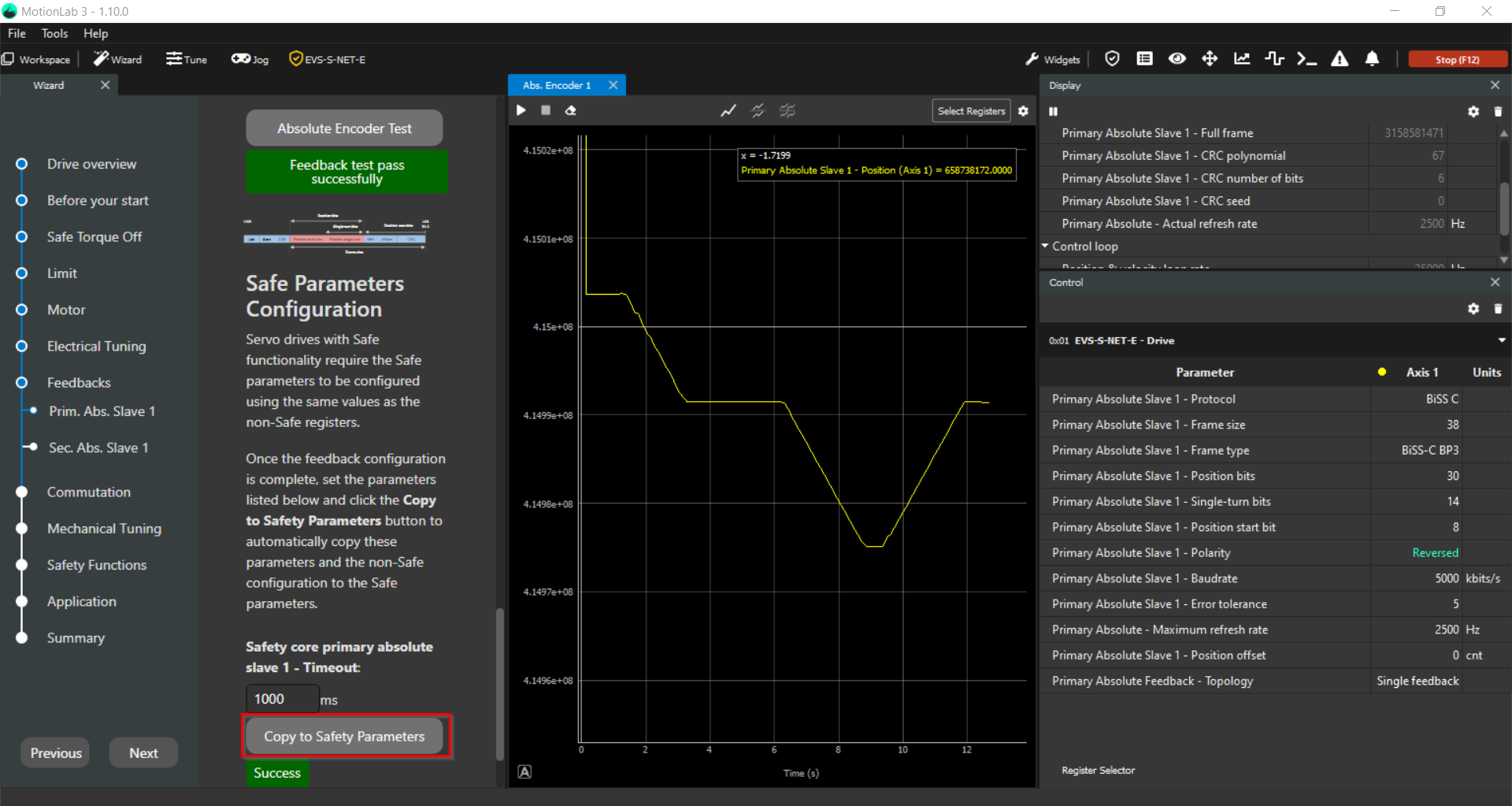Open the chart graph widget icon
1512x806 pixels.
(1242, 59)
